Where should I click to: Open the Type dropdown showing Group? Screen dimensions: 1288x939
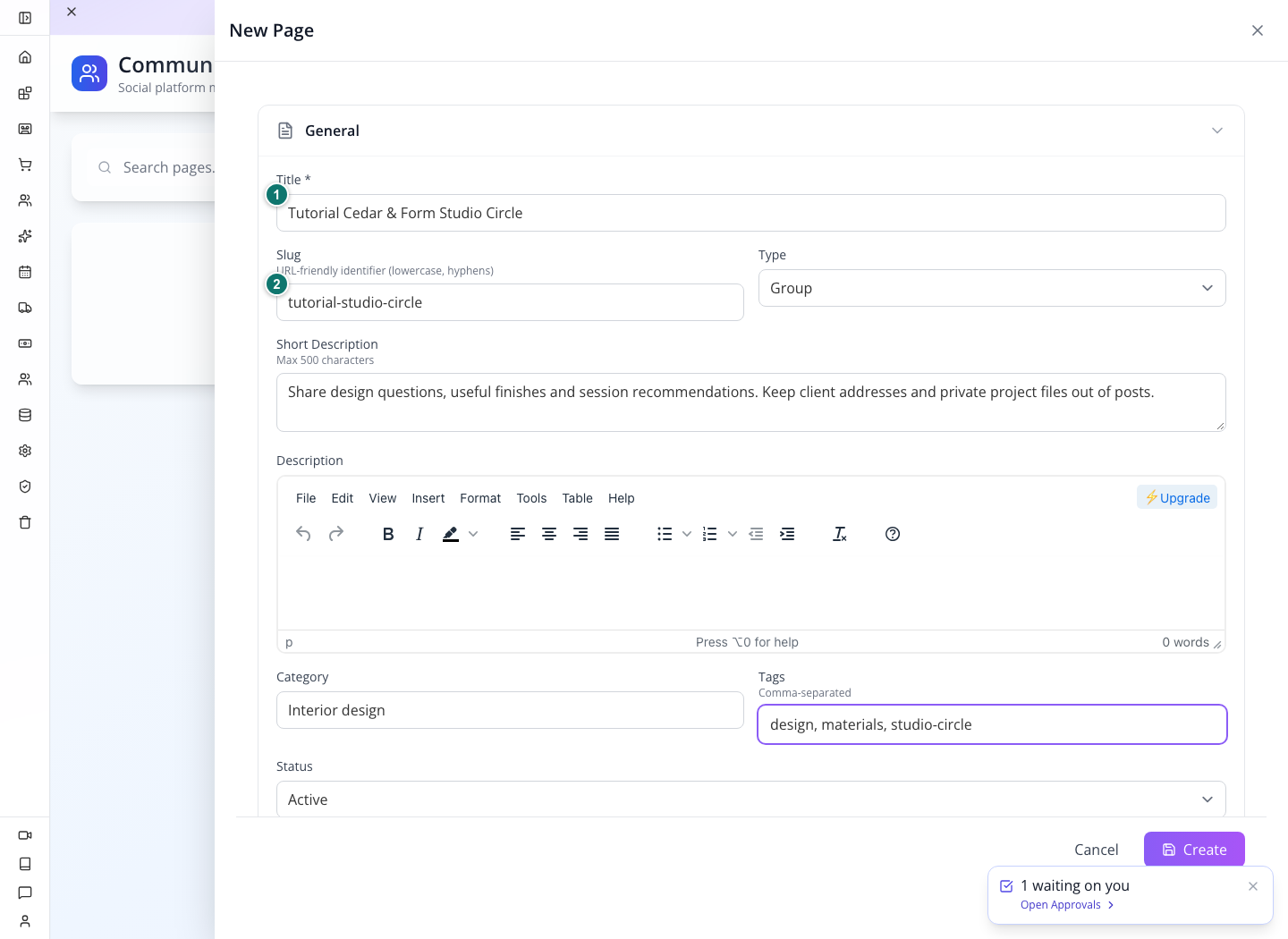[992, 288]
